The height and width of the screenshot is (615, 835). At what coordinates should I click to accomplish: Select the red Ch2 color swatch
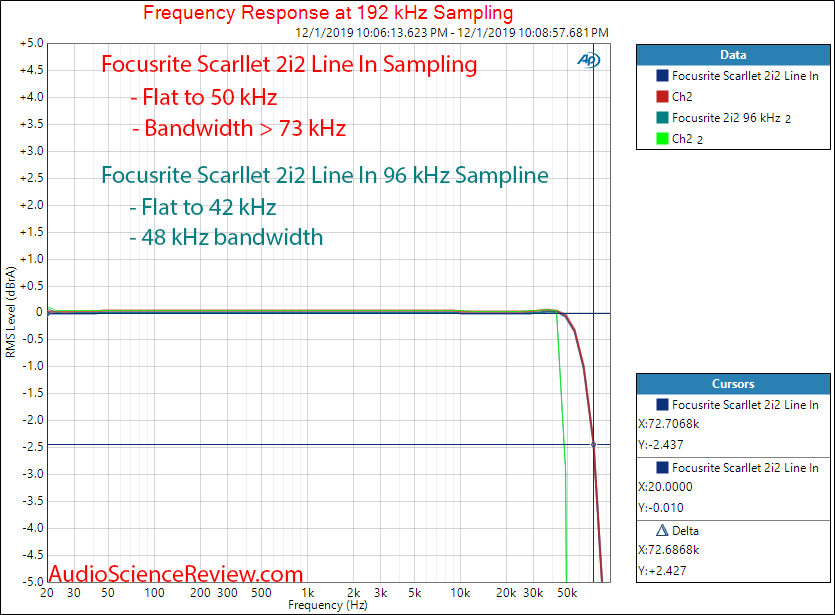coord(662,96)
